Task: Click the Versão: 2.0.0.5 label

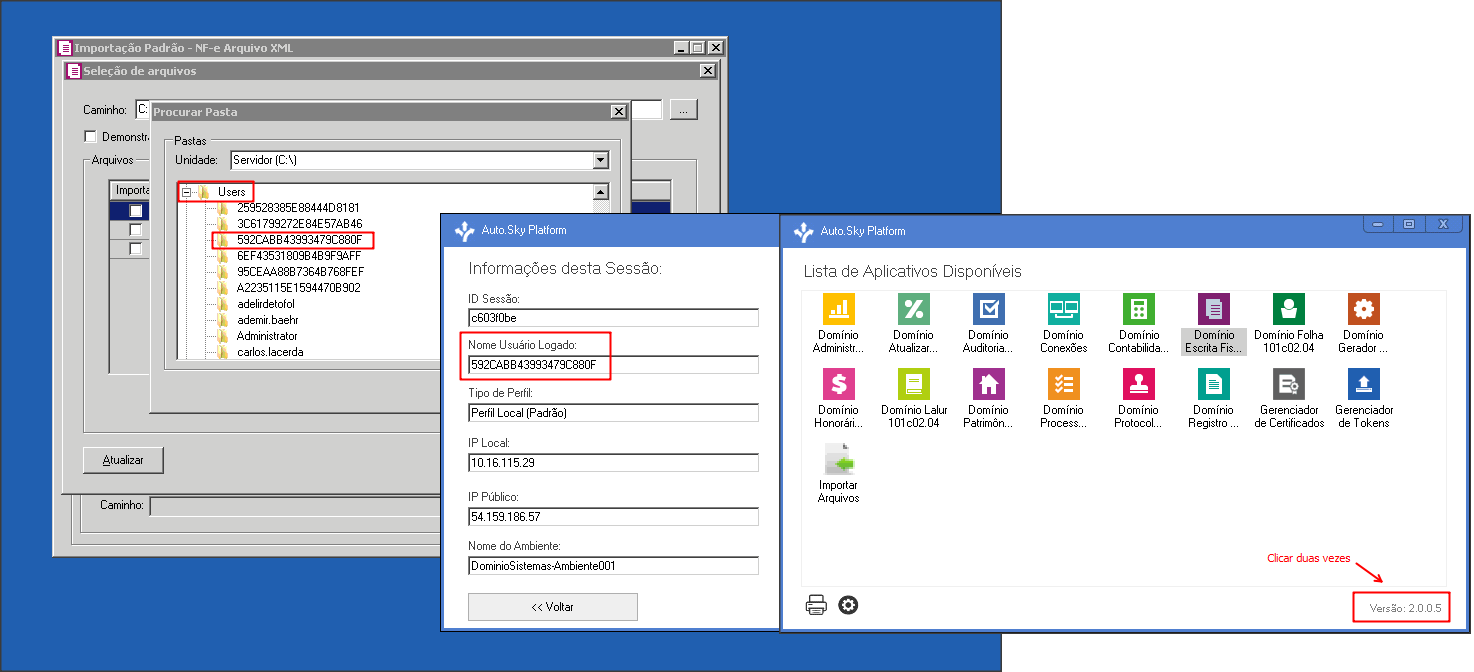Action: point(1405,608)
